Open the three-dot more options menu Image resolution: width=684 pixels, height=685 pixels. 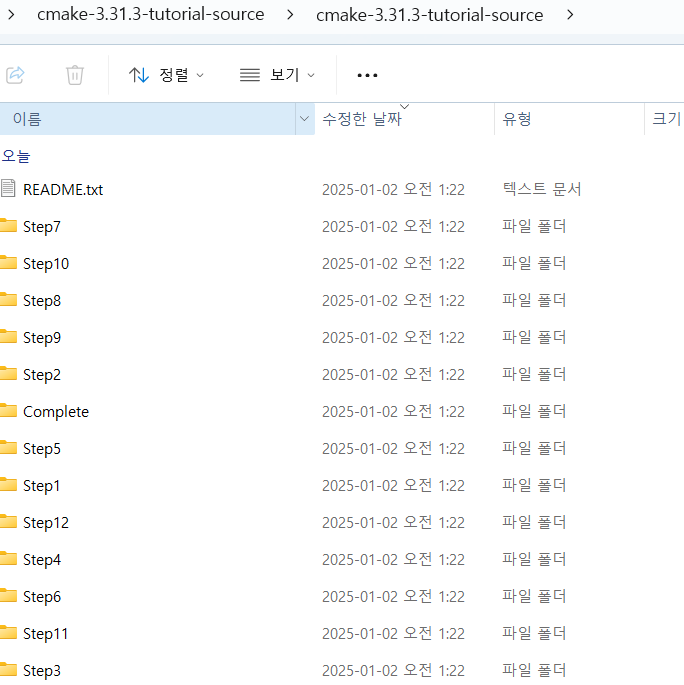[367, 75]
